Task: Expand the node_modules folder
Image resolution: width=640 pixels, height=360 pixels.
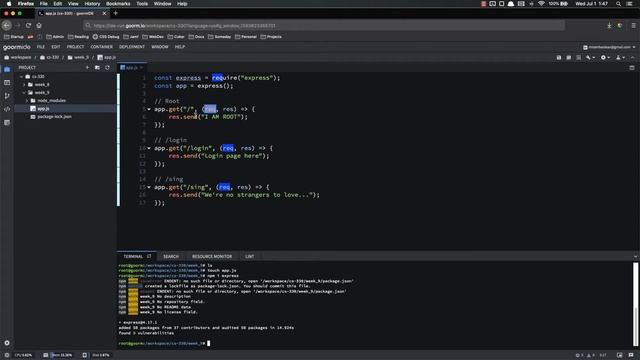Action: tap(27, 100)
